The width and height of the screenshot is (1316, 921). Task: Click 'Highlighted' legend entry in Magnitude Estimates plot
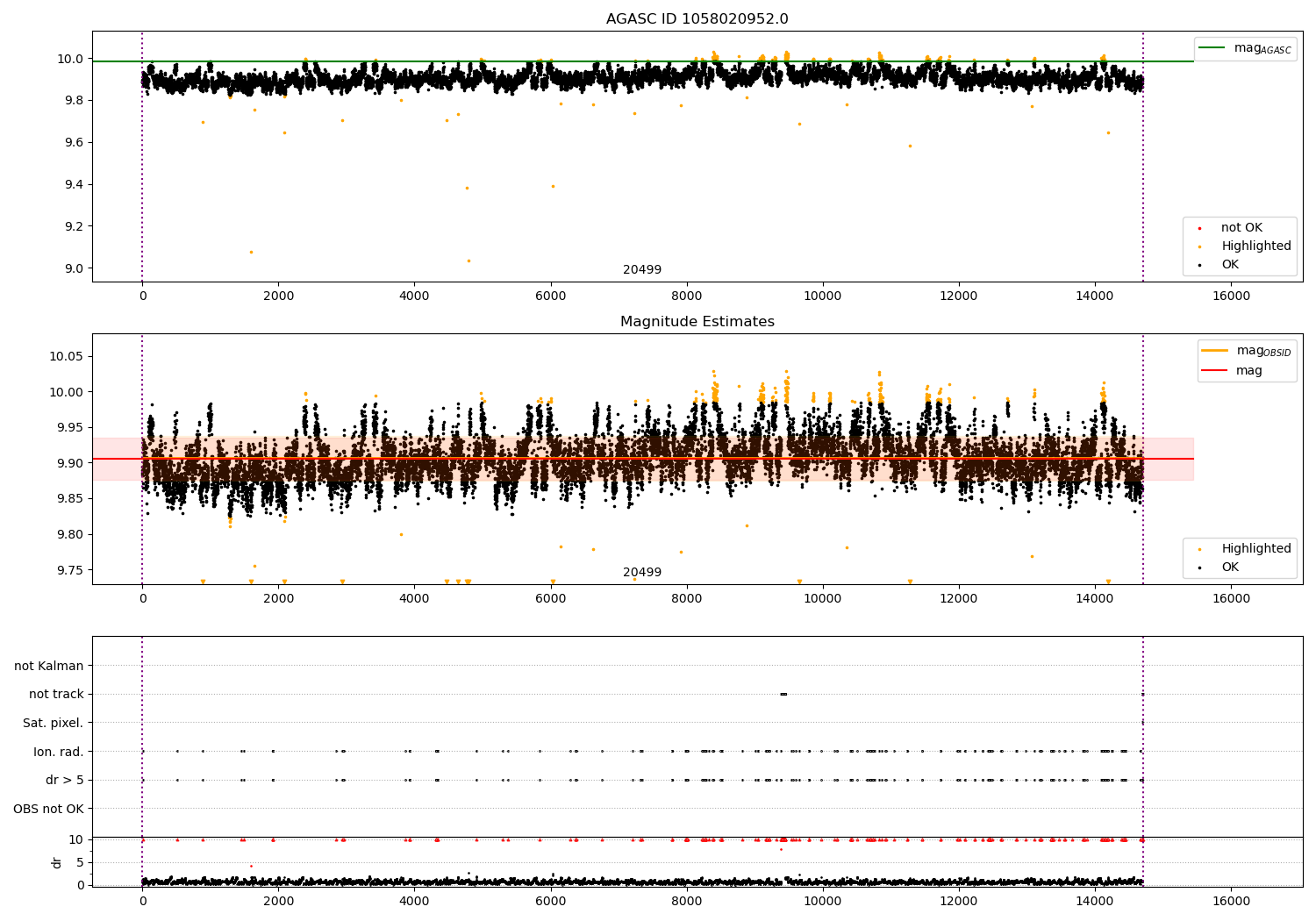click(1255, 549)
